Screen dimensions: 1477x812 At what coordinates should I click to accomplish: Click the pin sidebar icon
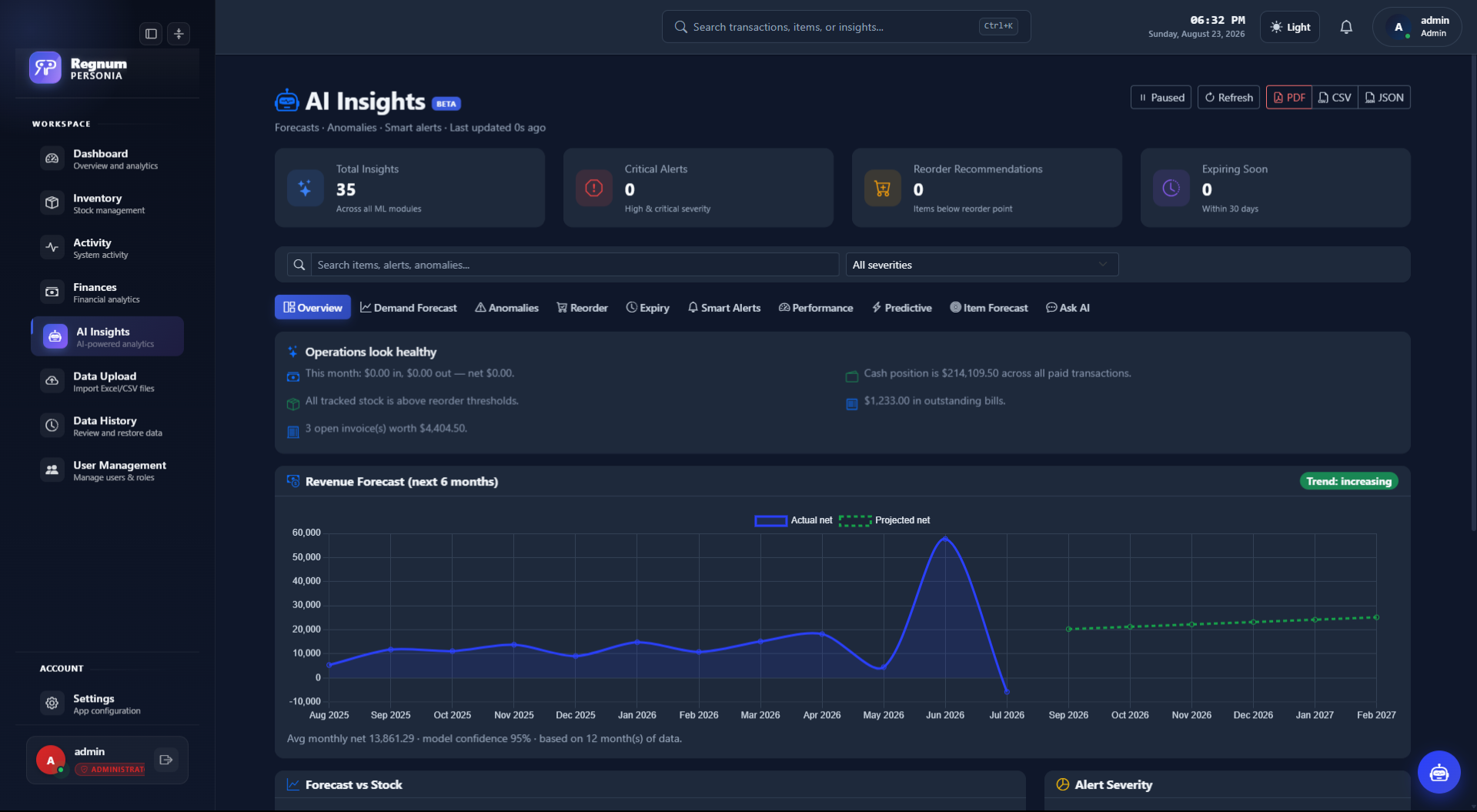tap(179, 34)
